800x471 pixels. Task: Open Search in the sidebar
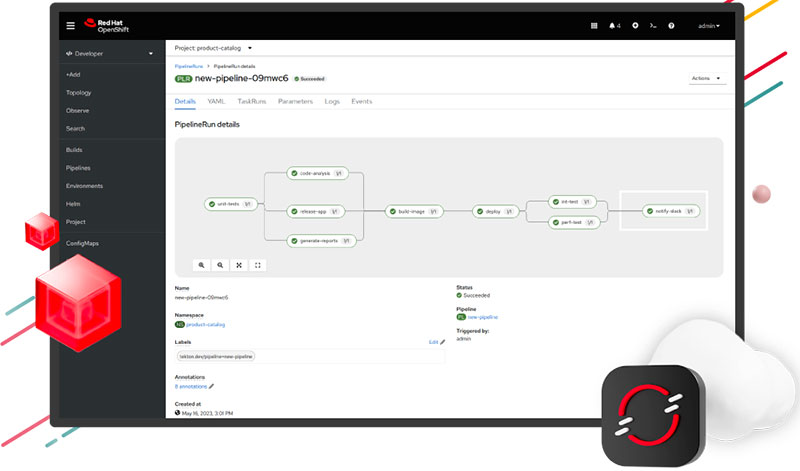click(x=76, y=129)
